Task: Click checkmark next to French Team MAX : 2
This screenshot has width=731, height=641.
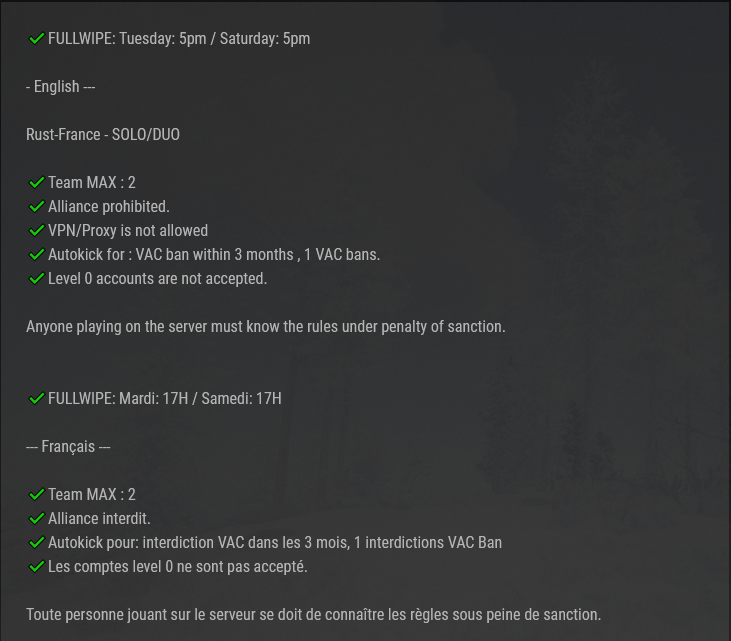Action: pos(36,495)
